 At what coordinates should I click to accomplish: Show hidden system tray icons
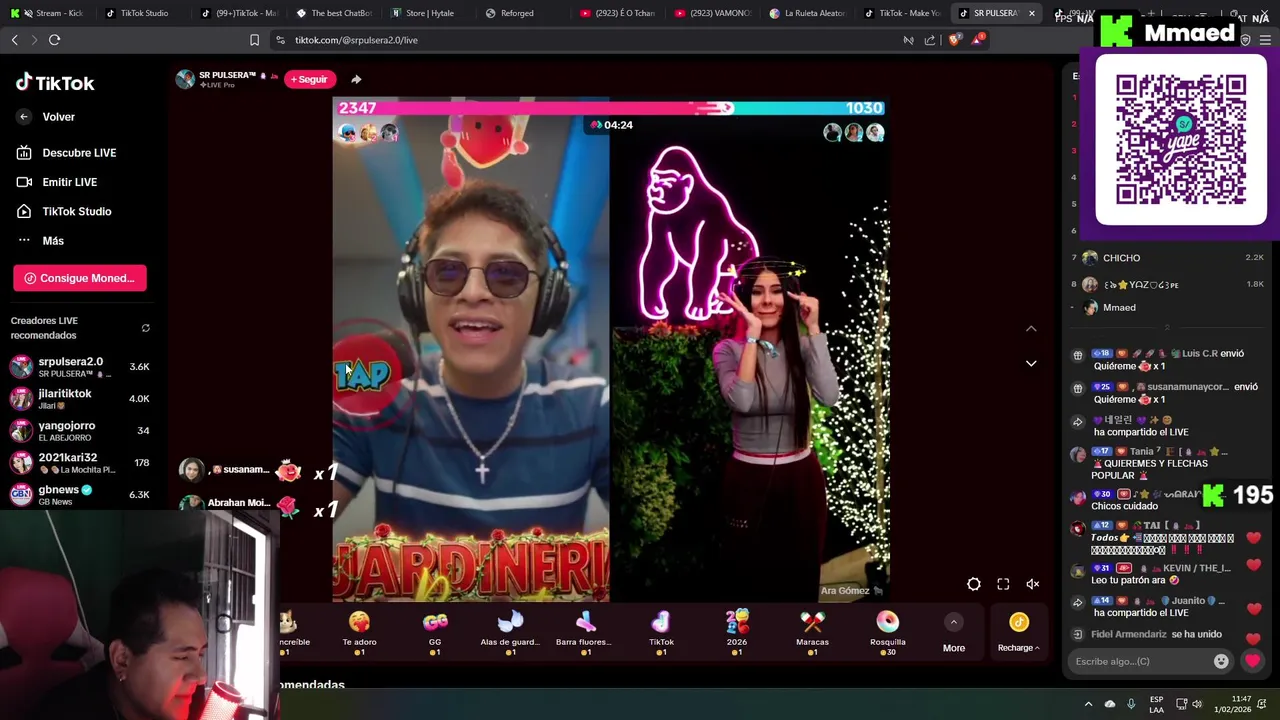coord(1088,704)
